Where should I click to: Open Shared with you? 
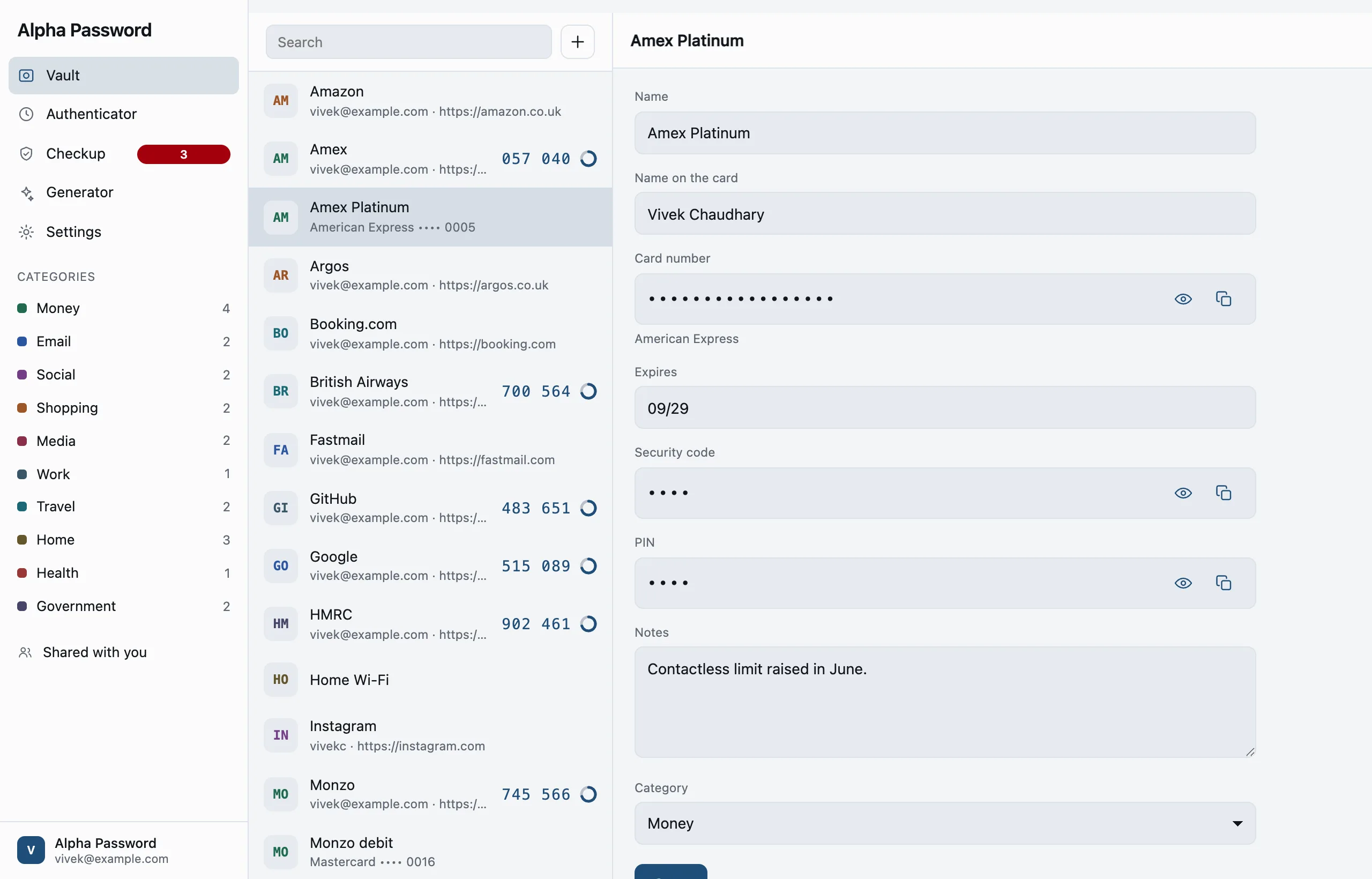click(123, 652)
